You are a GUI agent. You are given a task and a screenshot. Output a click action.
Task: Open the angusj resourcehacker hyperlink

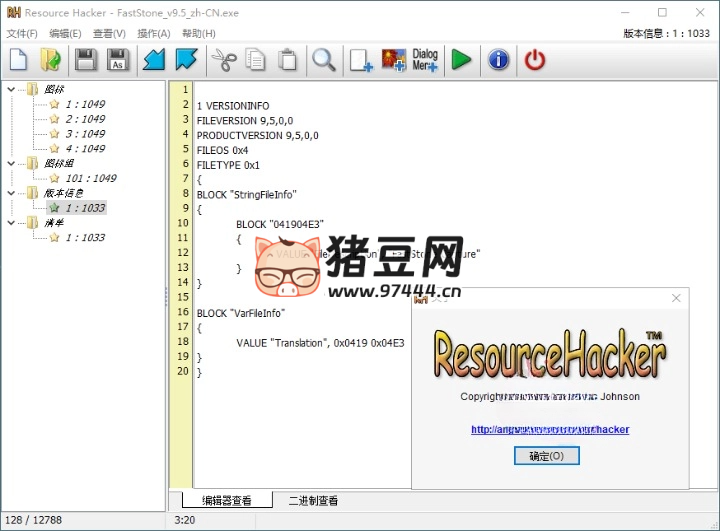click(x=550, y=429)
